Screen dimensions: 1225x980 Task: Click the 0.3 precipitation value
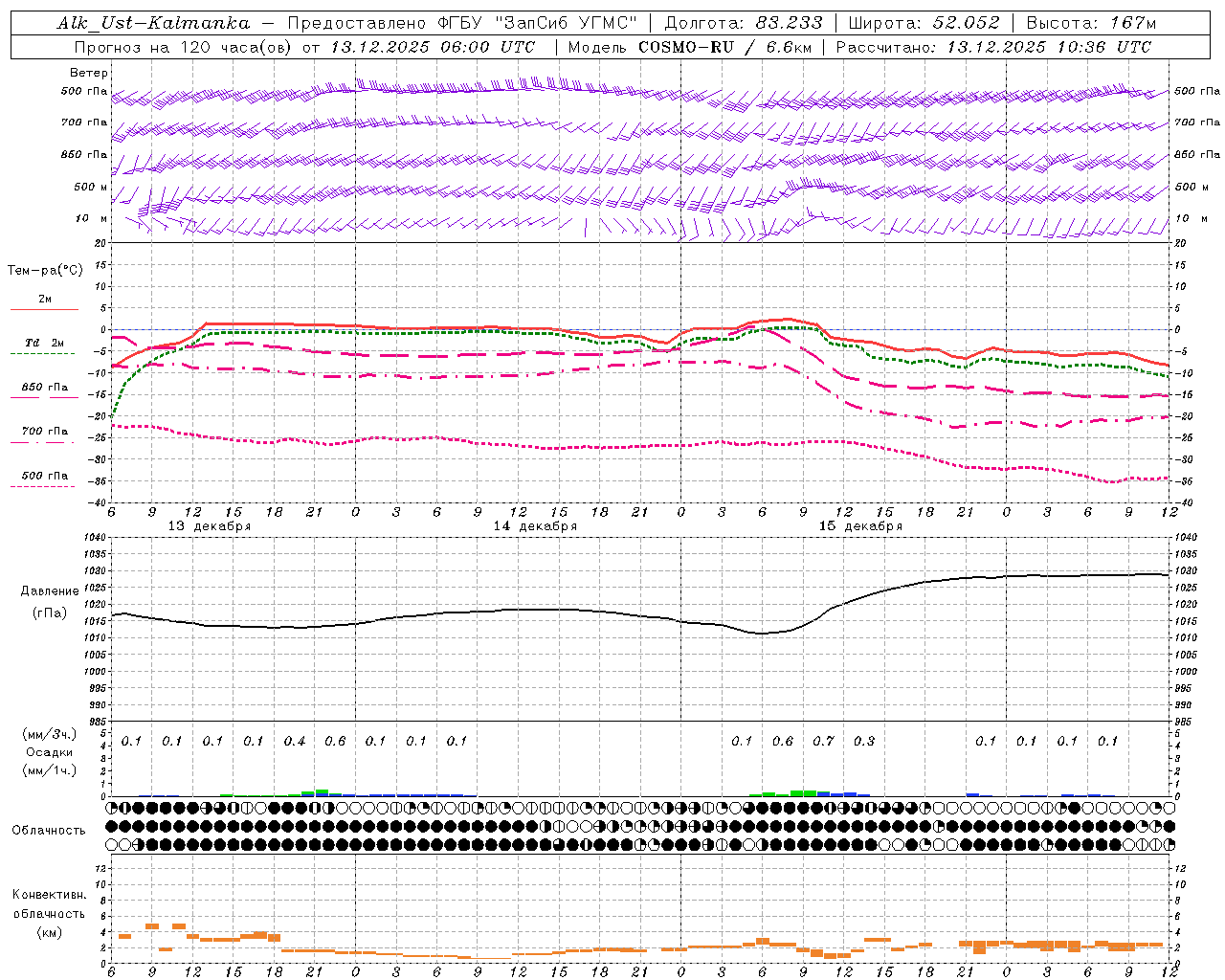coord(864,742)
